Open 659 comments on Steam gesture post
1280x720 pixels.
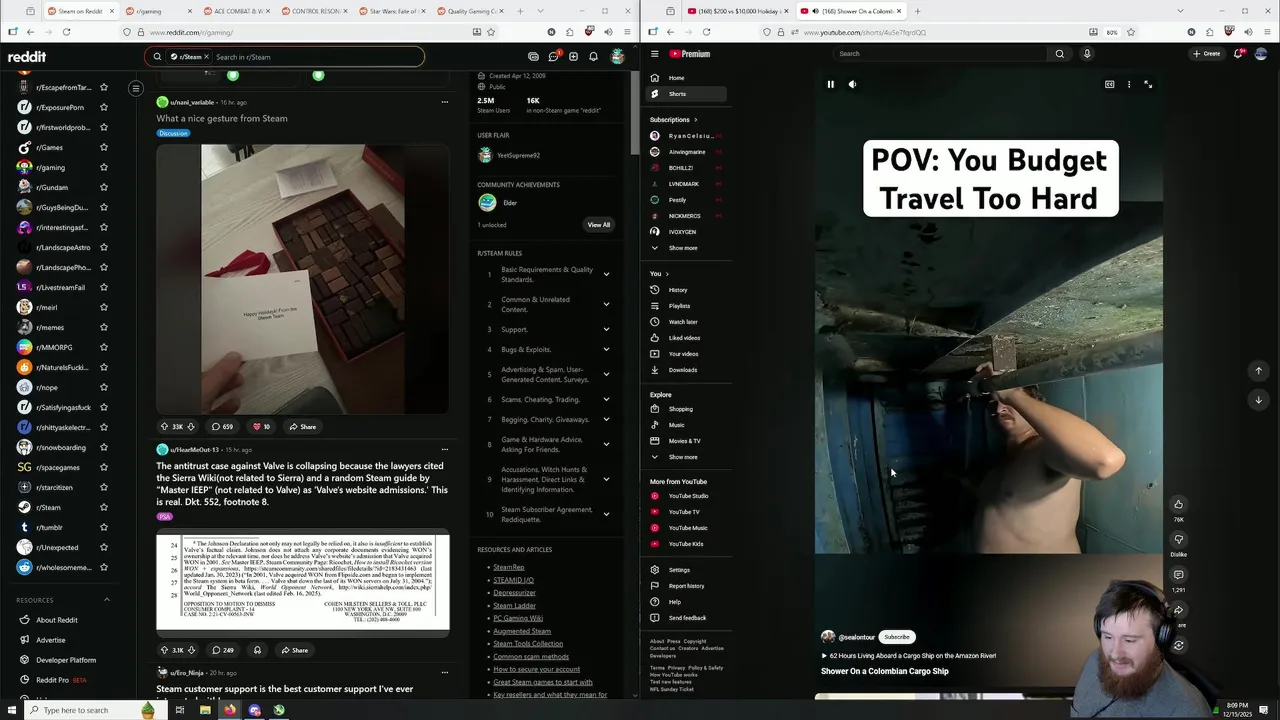(223, 427)
